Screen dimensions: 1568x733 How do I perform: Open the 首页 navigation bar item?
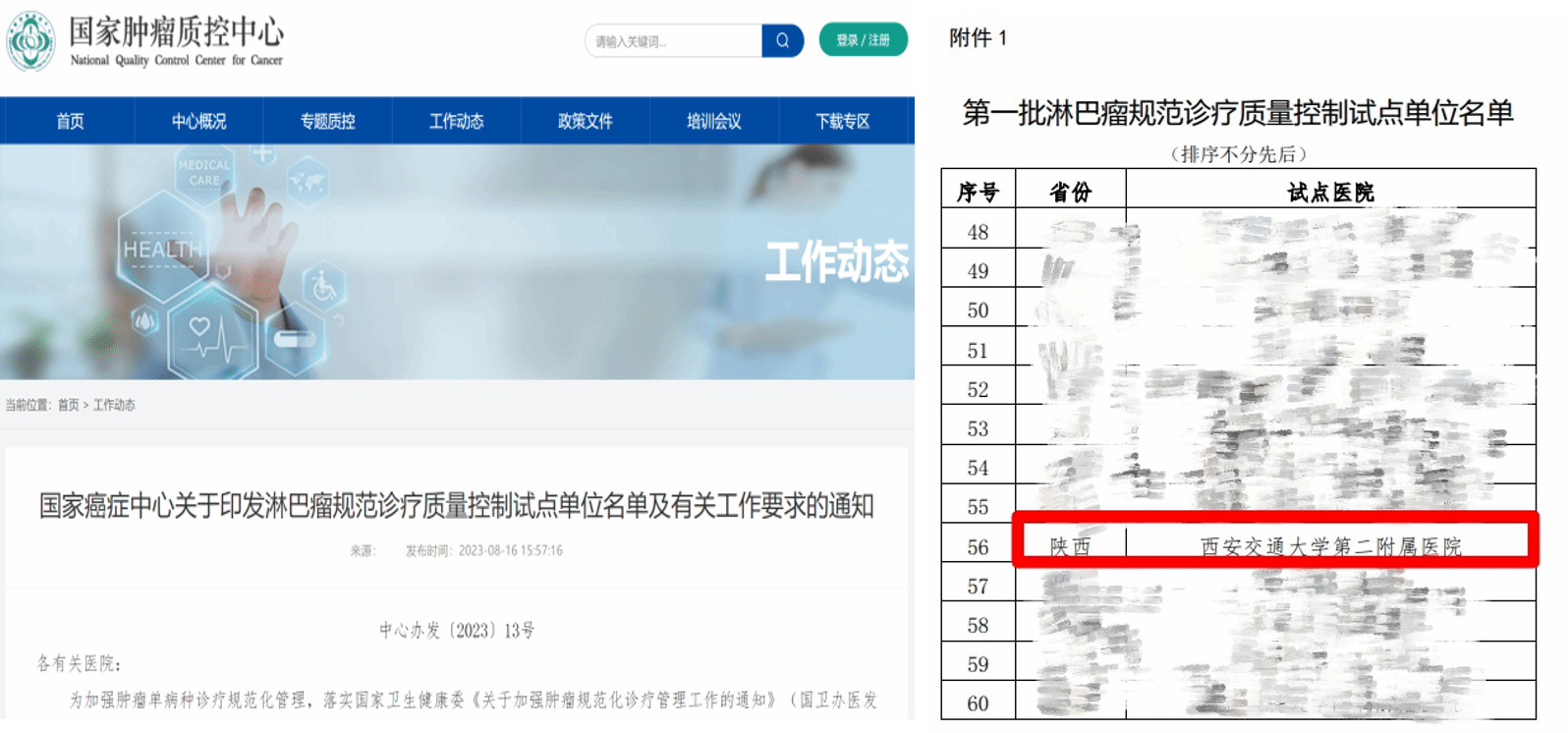(70, 121)
